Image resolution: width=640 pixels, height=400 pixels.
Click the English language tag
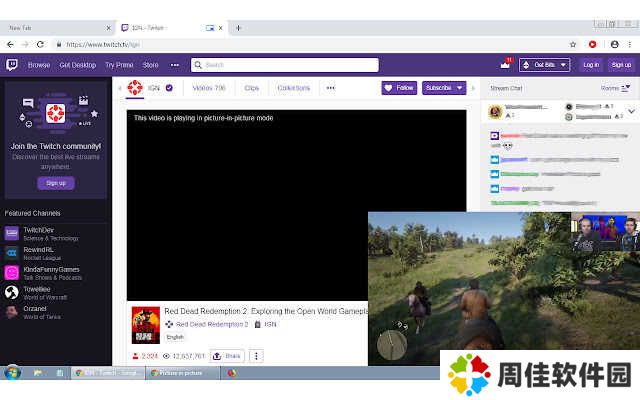point(175,337)
